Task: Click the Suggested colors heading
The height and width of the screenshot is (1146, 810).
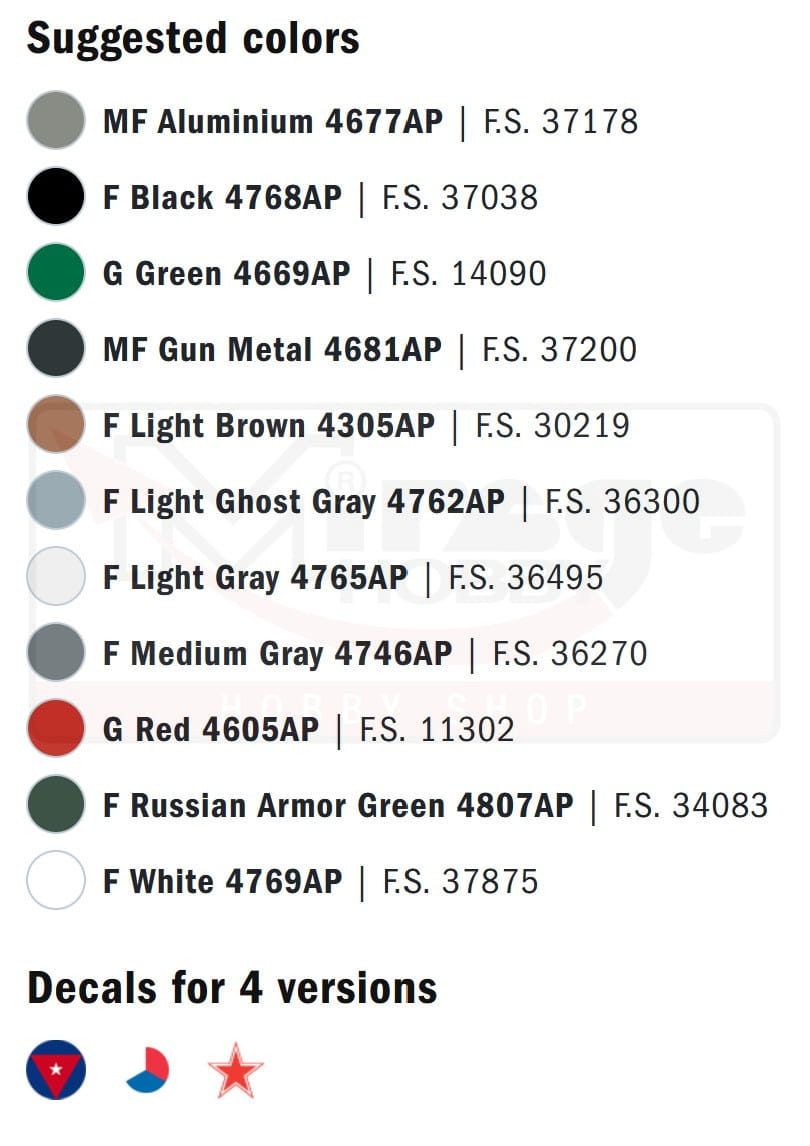Action: coord(193,39)
